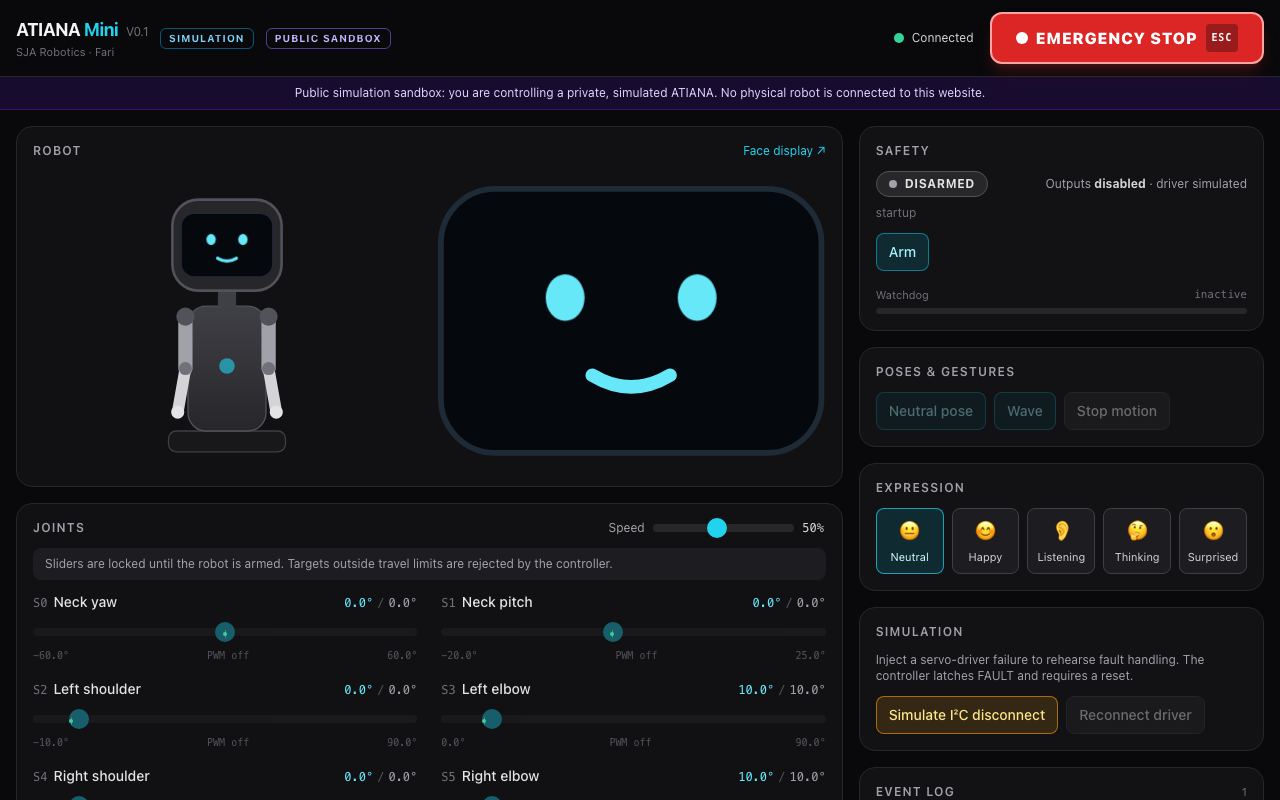Click the Stop motion button
The image size is (1280, 800).
tap(1117, 411)
